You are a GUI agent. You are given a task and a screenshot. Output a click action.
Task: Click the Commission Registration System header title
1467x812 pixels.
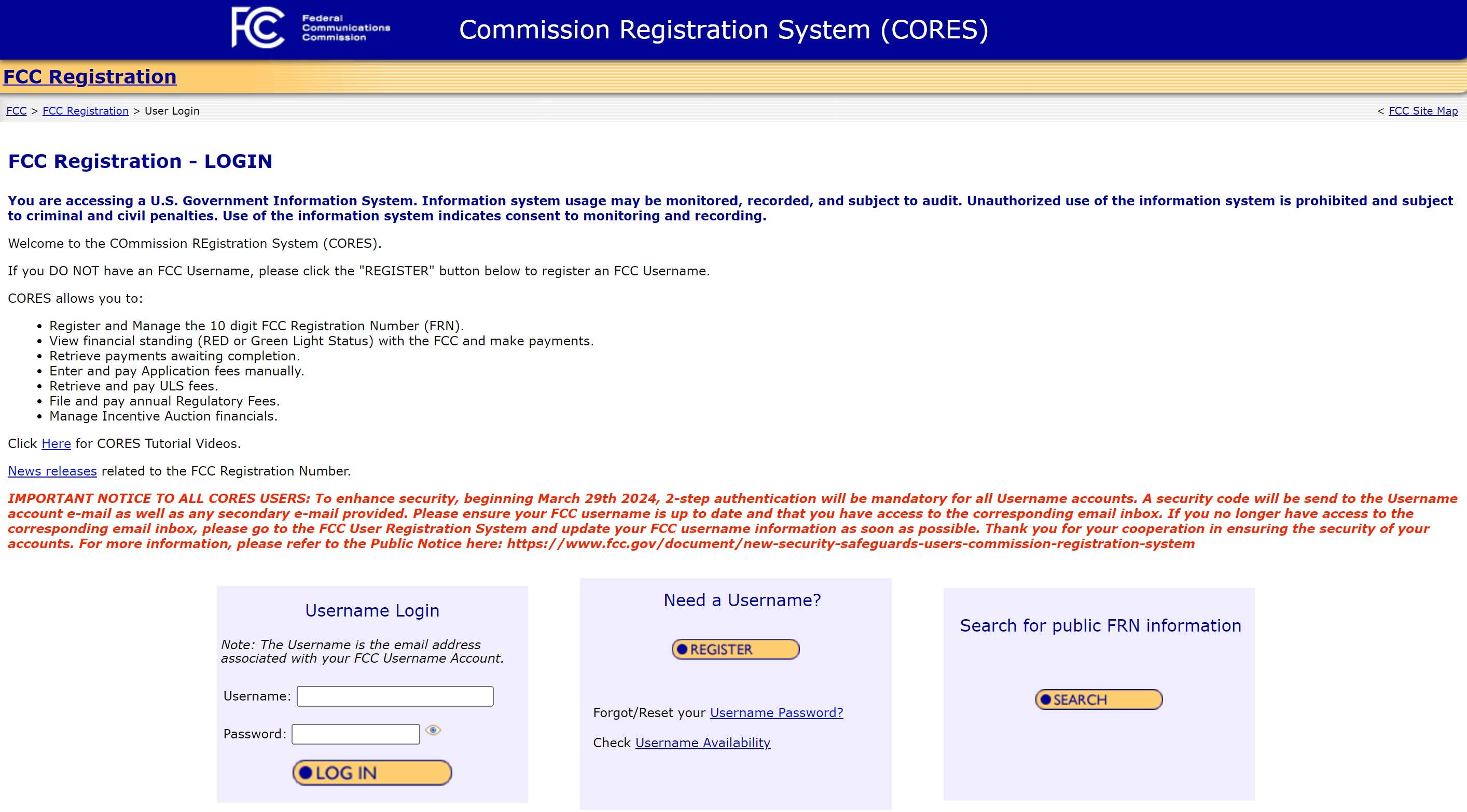(x=723, y=30)
